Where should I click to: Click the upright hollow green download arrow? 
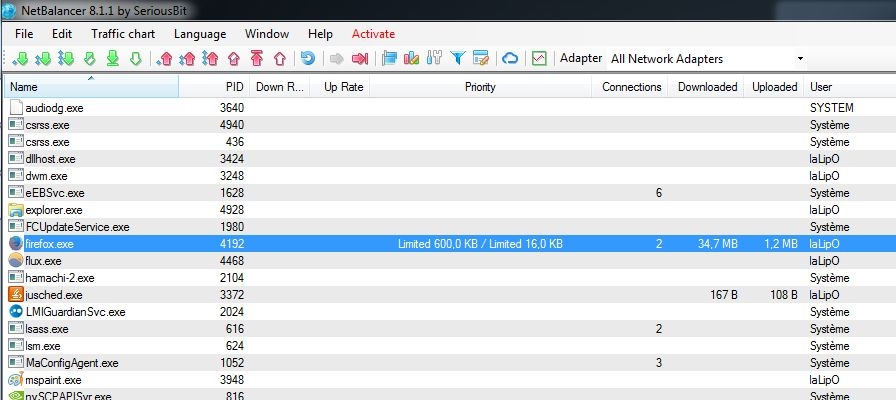click(135, 58)
